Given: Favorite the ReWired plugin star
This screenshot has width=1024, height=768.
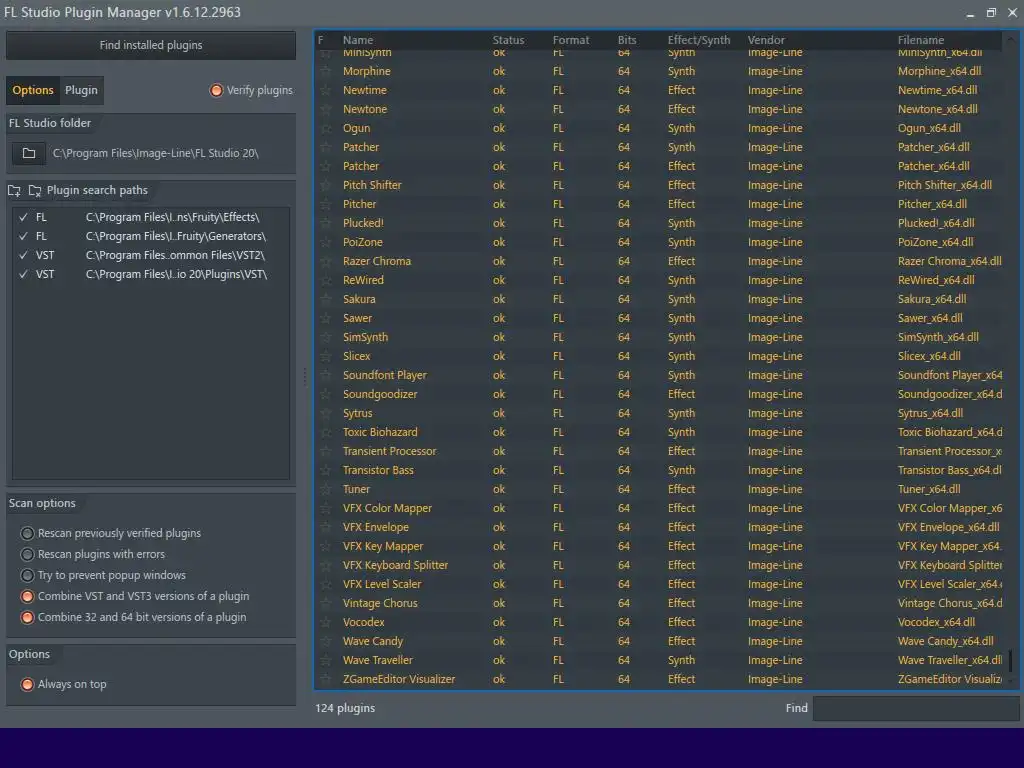Looking at the screenshot, I should pyautogui.click(x=325, y=280).
